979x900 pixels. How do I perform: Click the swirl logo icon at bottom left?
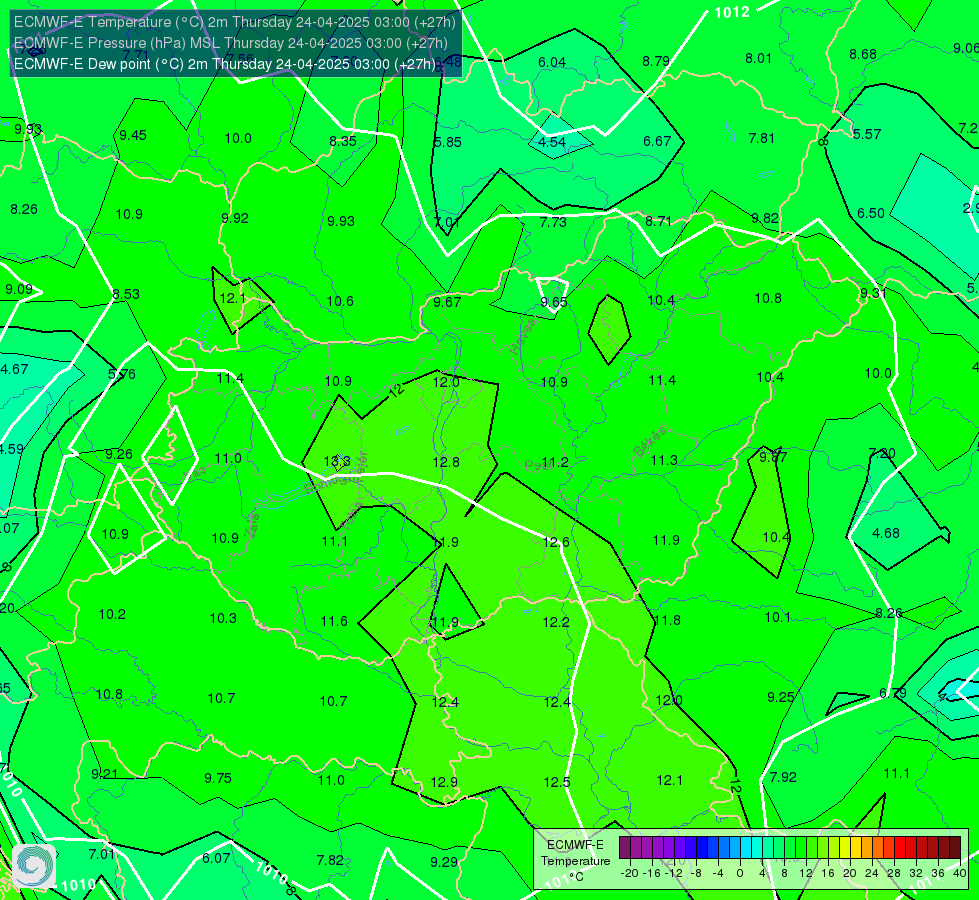(34, 866)
